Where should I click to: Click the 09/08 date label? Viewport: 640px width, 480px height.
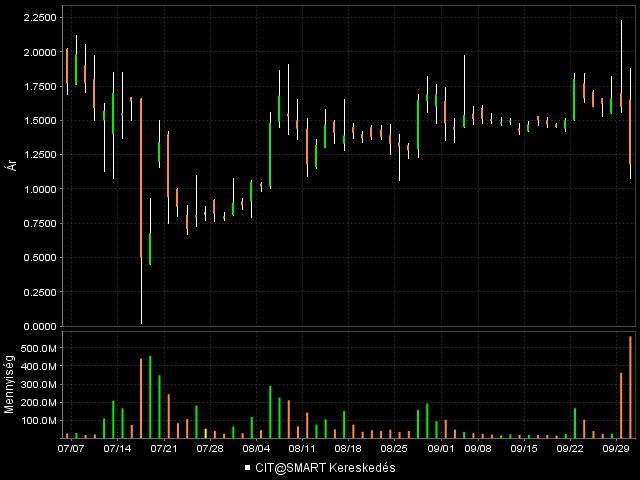coord(478,449)
